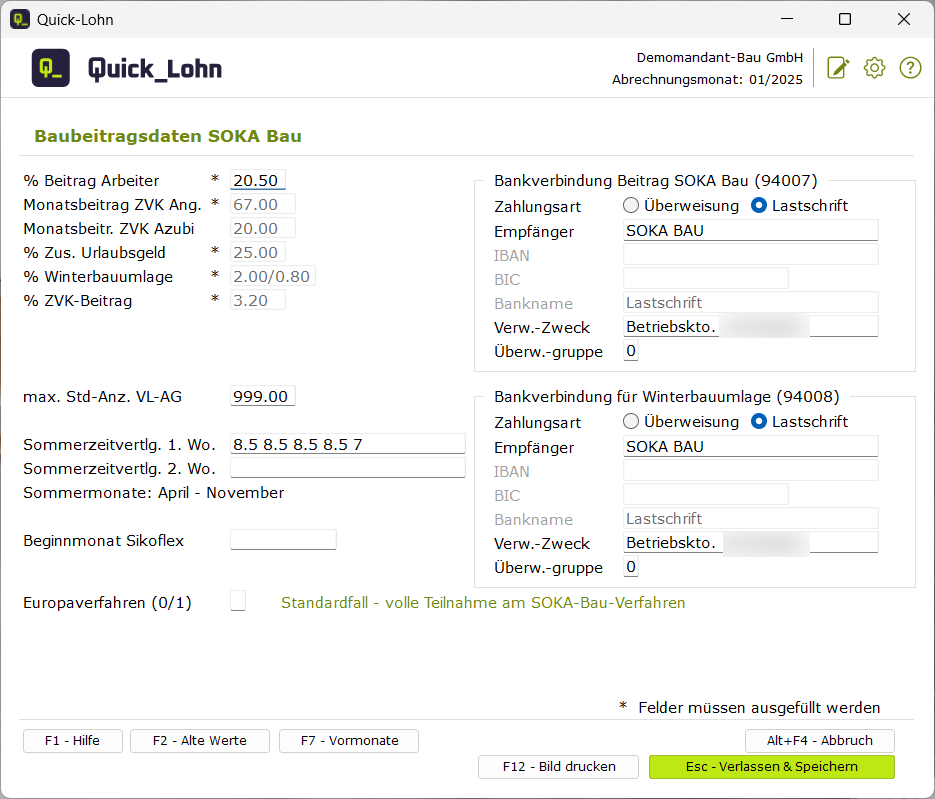Viewport: 935px width, 799px height.
Task: Click the Monatsbeitrag ZVK Ang. field
Action: (x=262, y=204)
